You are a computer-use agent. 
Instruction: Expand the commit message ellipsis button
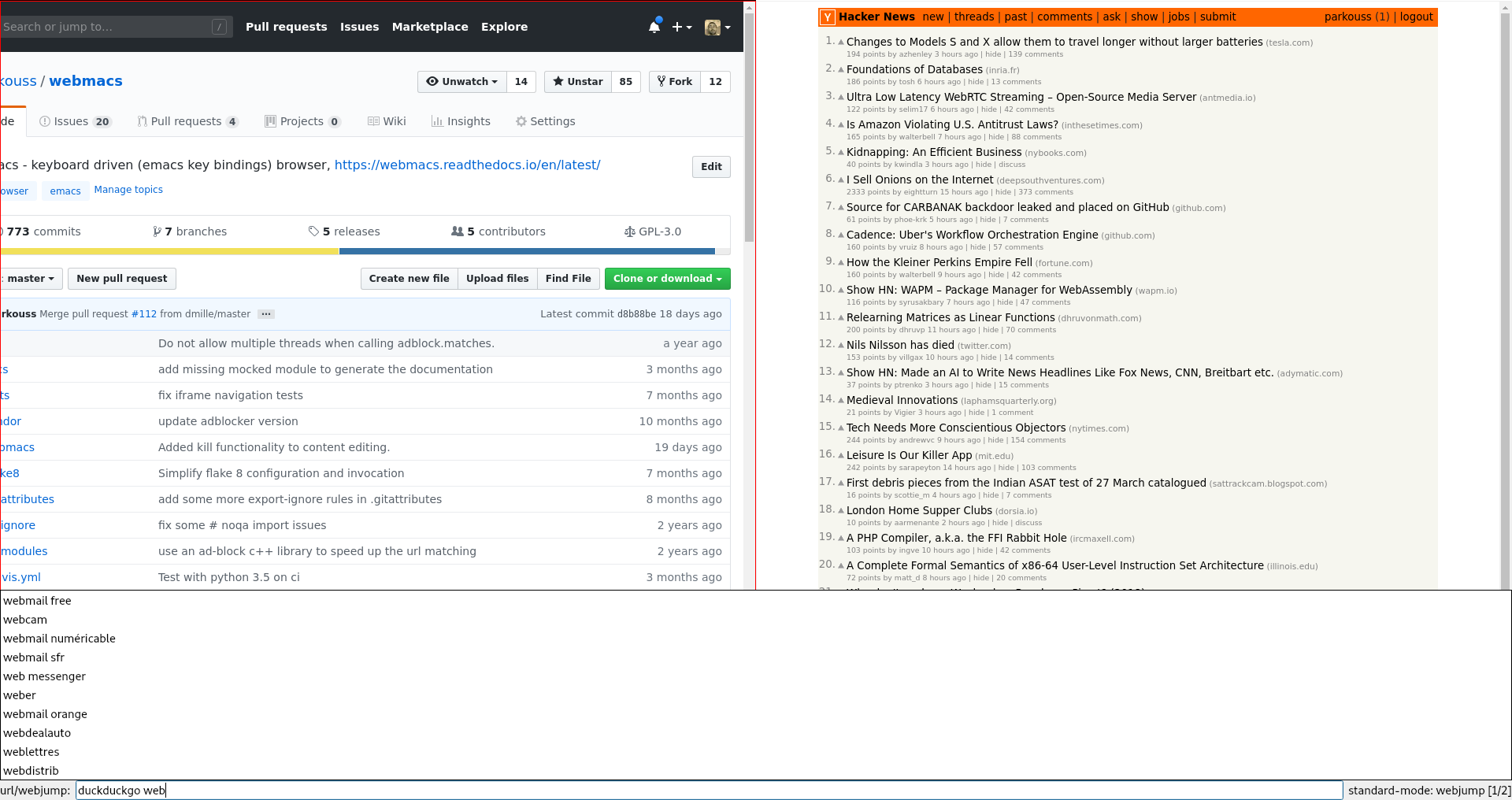[x=266, y=314]
